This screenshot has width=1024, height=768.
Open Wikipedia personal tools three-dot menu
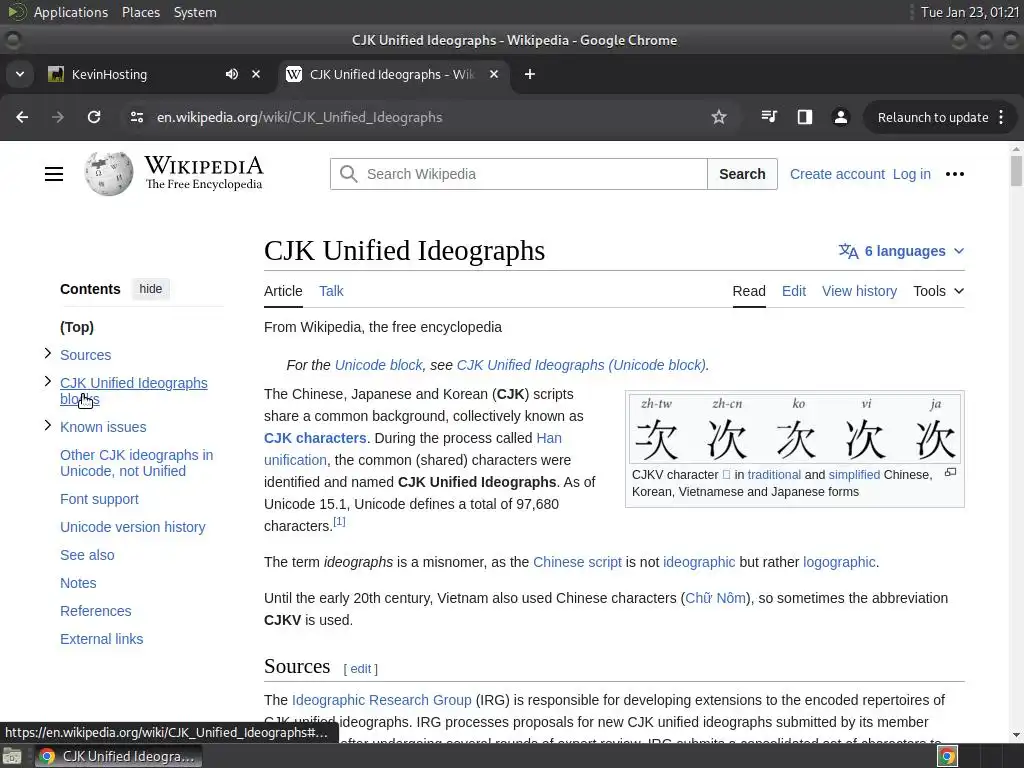click(955, 174)
